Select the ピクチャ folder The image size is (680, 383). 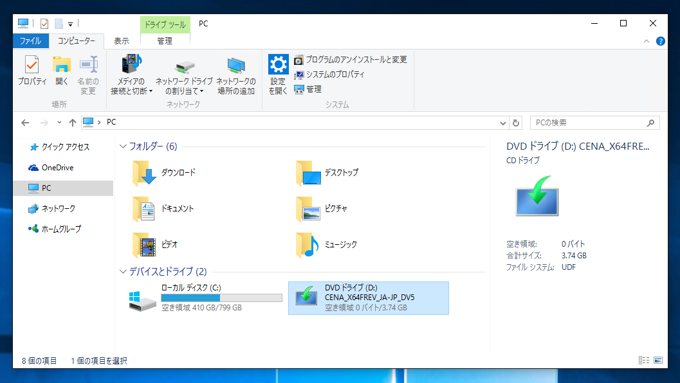pos(322,209)
